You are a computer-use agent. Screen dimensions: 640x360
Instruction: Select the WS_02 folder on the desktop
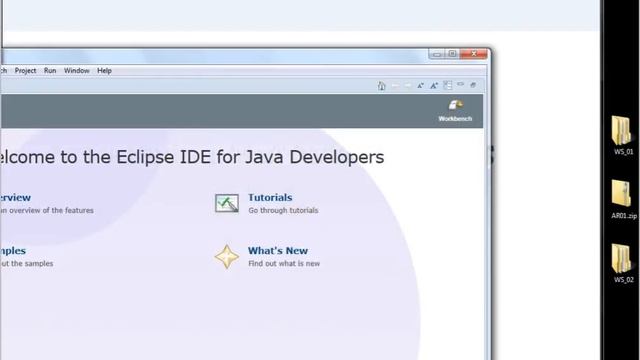(x=623, y=264)
